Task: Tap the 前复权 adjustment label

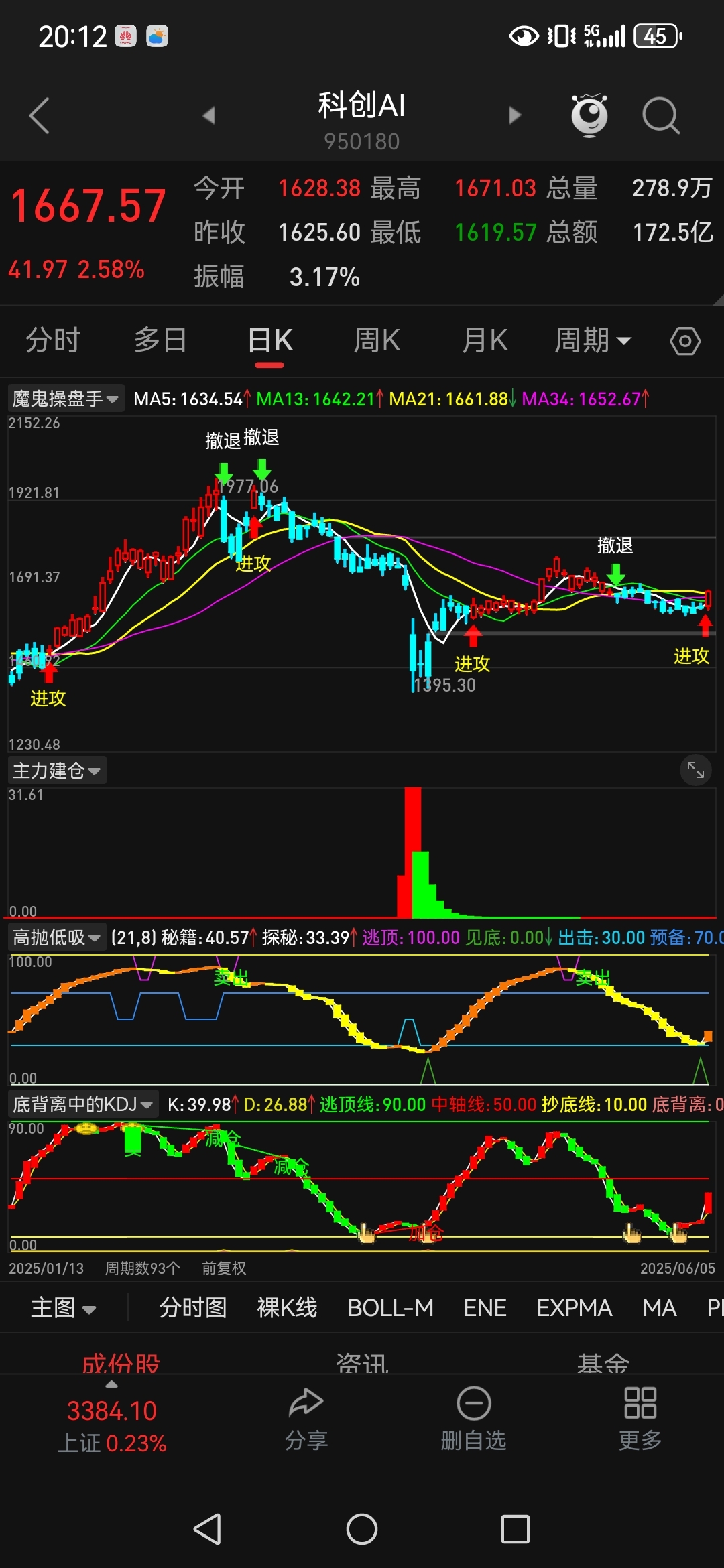Action: [x=224, y=1268]
